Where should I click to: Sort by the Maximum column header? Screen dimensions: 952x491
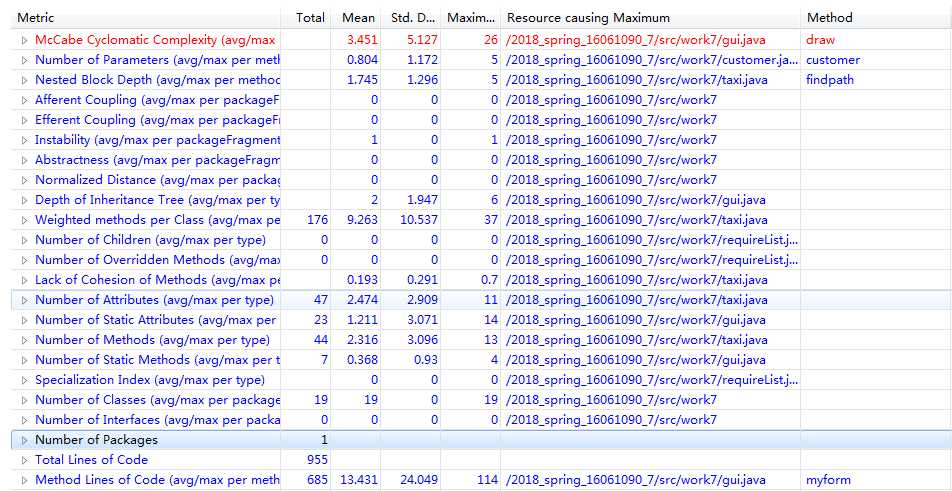pos(471,18)
